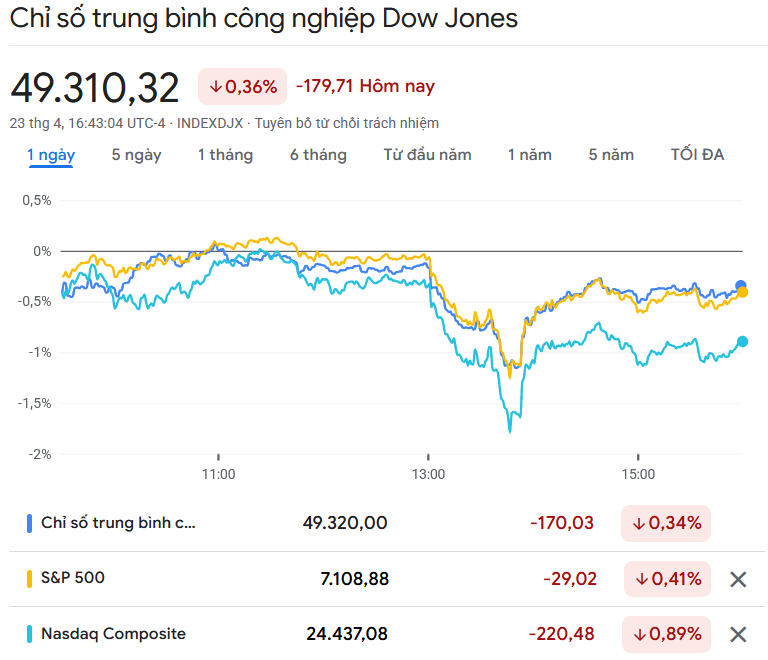Select the "1 ngày" time range tab

[x=51, y=155]
